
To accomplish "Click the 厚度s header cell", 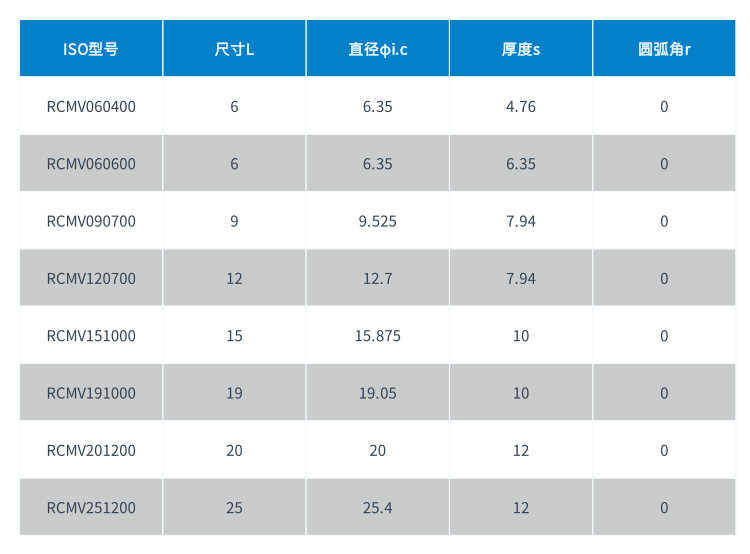I will 521,48.
